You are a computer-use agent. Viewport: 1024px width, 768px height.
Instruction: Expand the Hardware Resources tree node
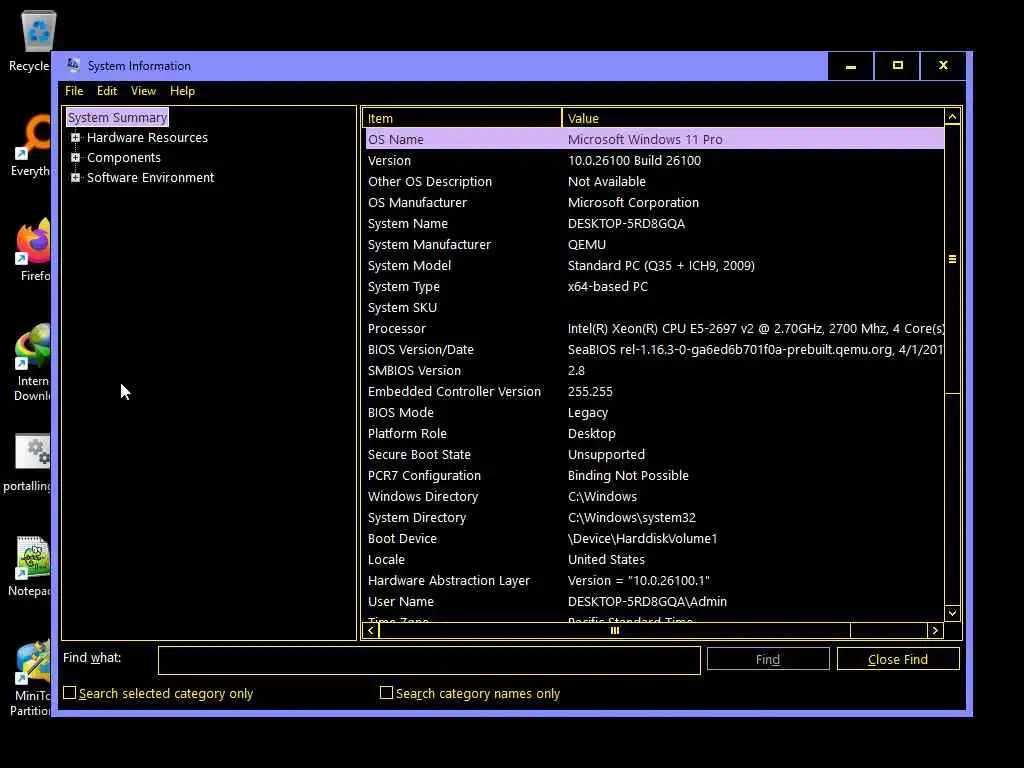point(76,138)
